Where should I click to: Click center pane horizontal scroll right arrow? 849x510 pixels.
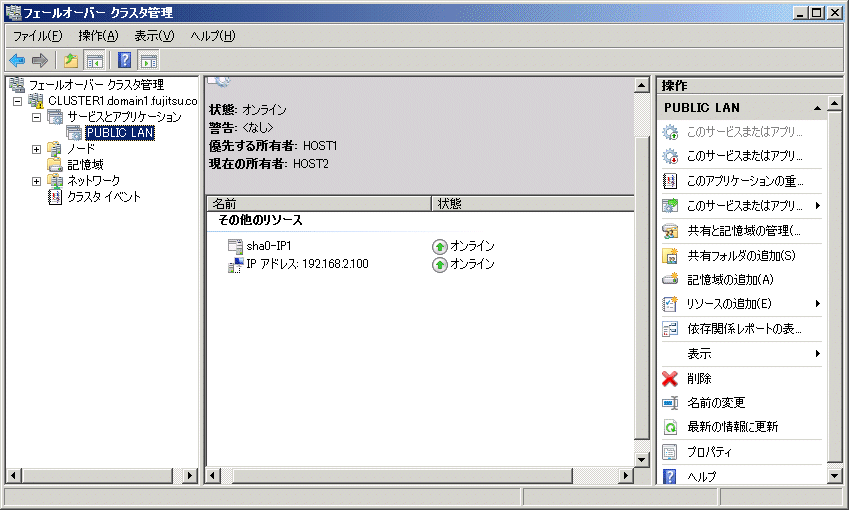626,476
